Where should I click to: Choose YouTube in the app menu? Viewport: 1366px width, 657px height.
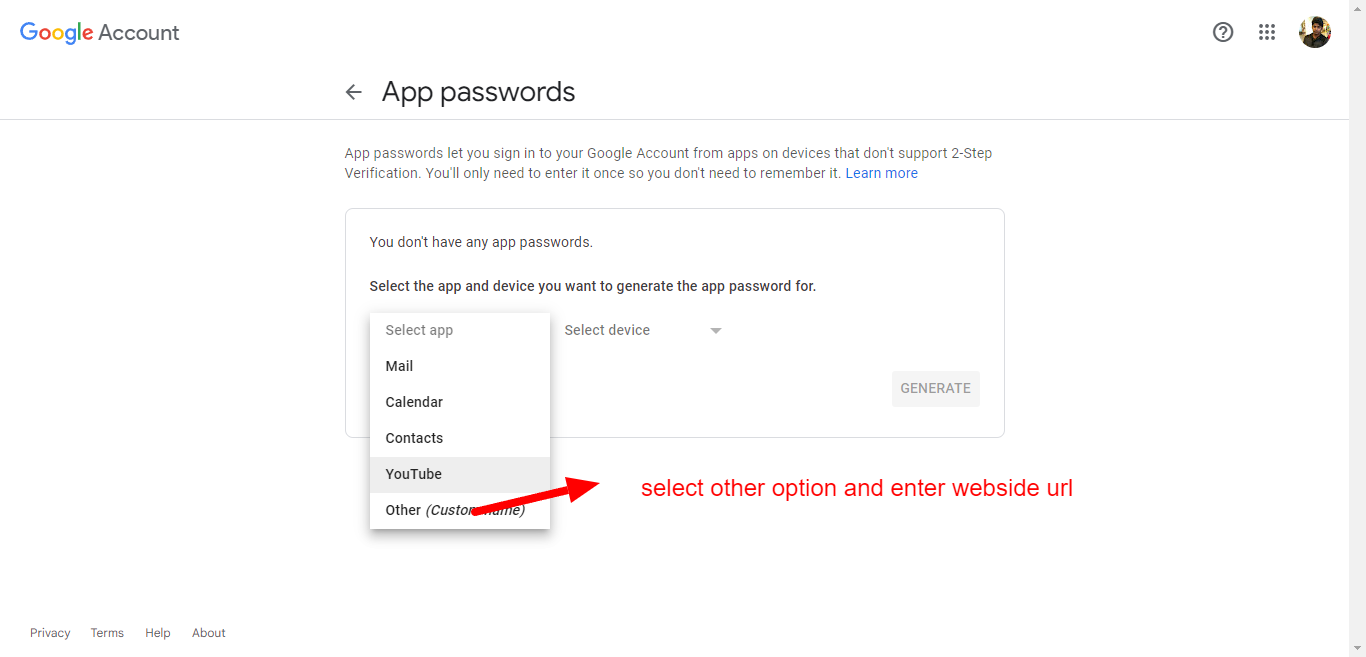pyautogui.click(x=413, y=474)
